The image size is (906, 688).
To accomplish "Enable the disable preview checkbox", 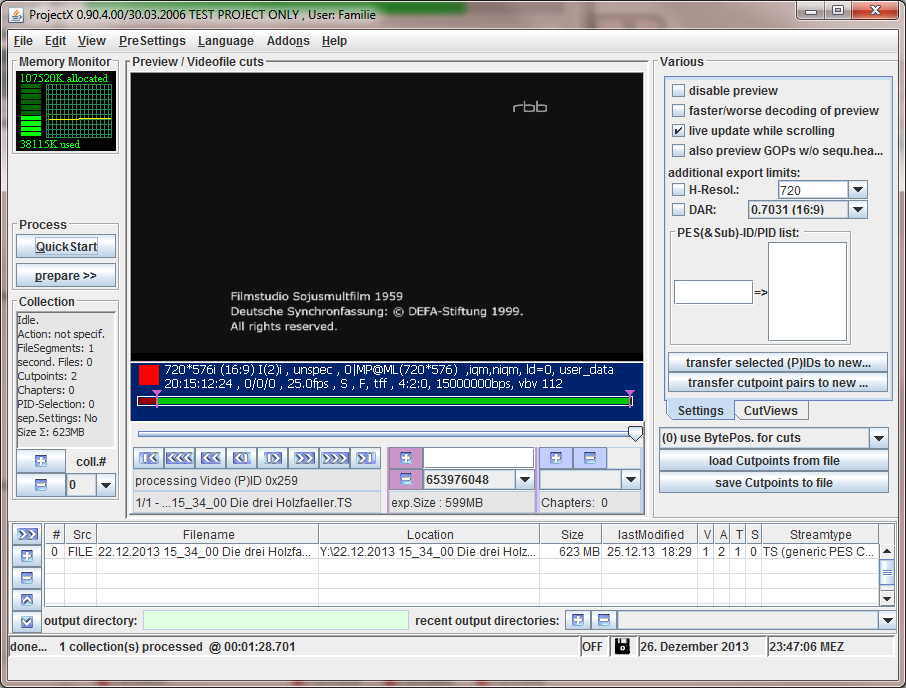I will (679, 91).
